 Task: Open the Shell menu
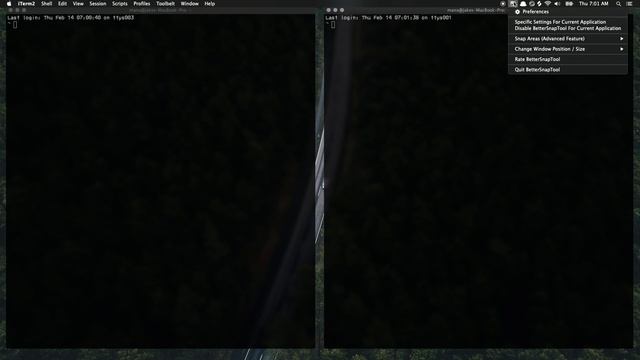tap(47, 4)
